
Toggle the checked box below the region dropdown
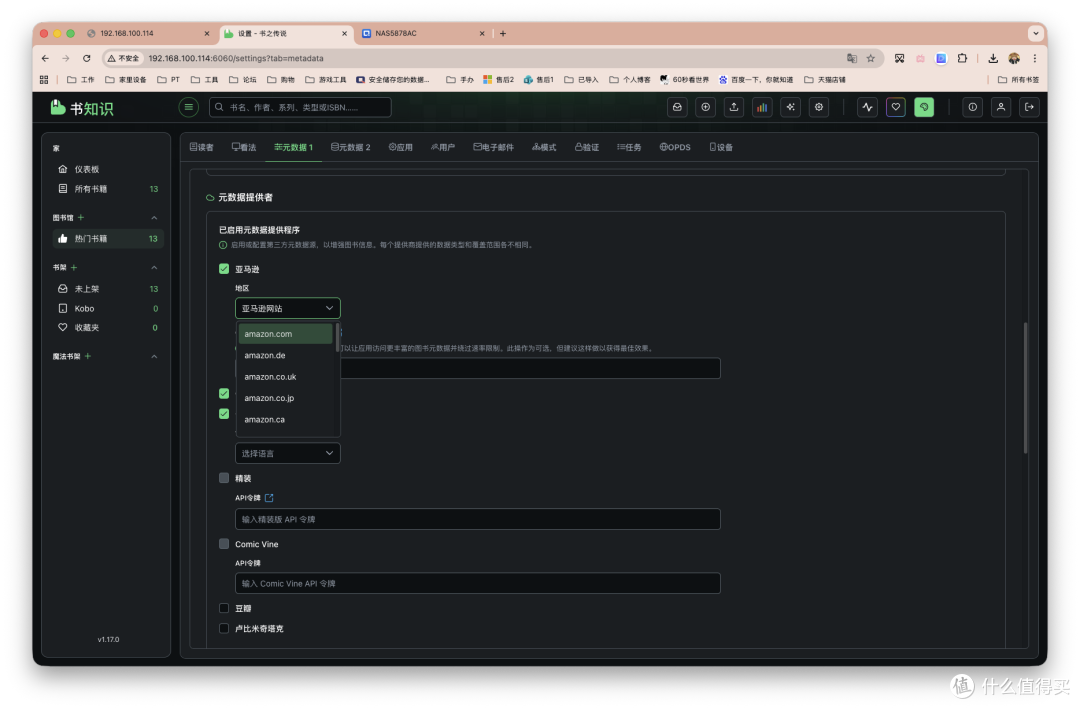(224, 393)
